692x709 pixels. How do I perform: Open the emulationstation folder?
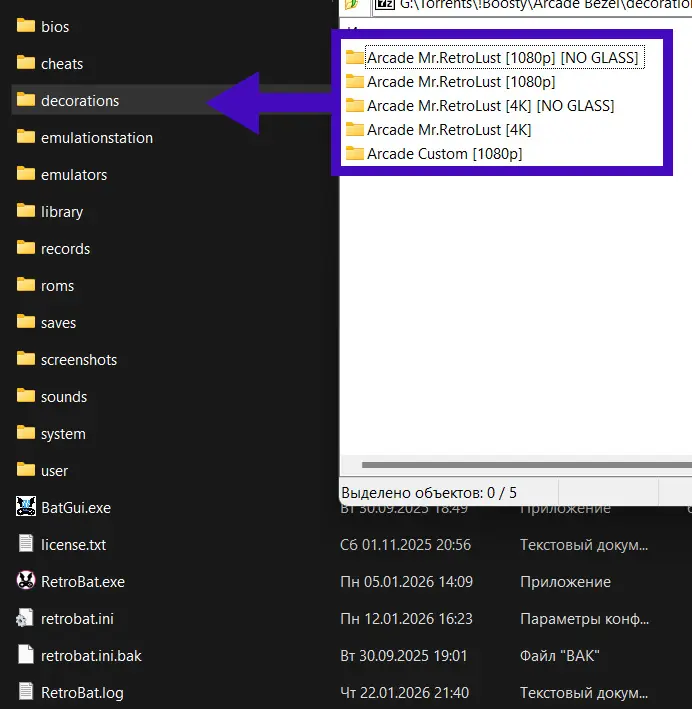[96, 138]
